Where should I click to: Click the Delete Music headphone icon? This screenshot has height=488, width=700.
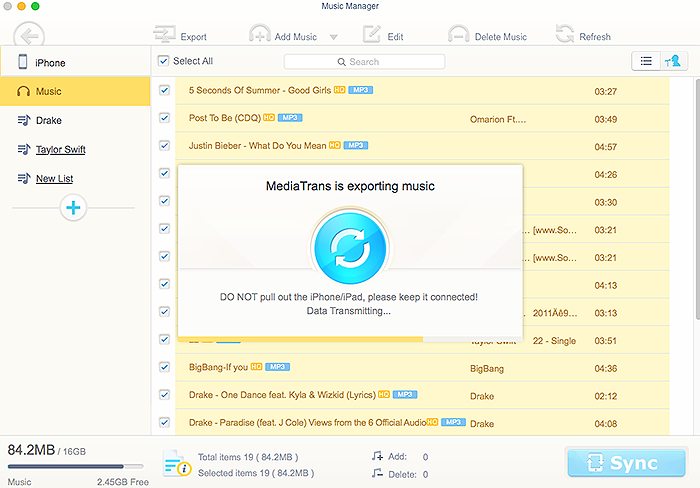[x=458, y=34]
